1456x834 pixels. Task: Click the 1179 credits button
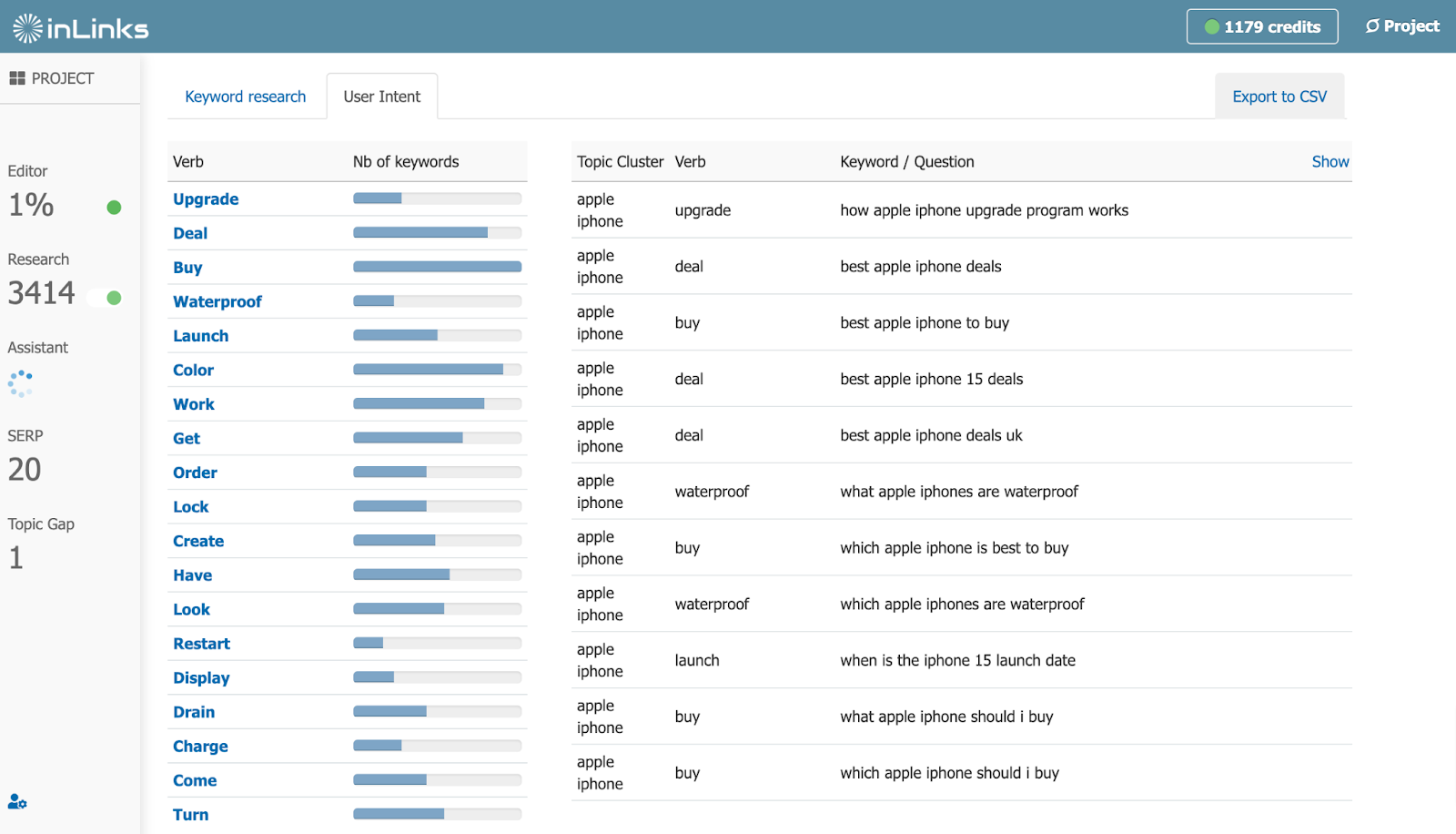[x=1262, y=26]
